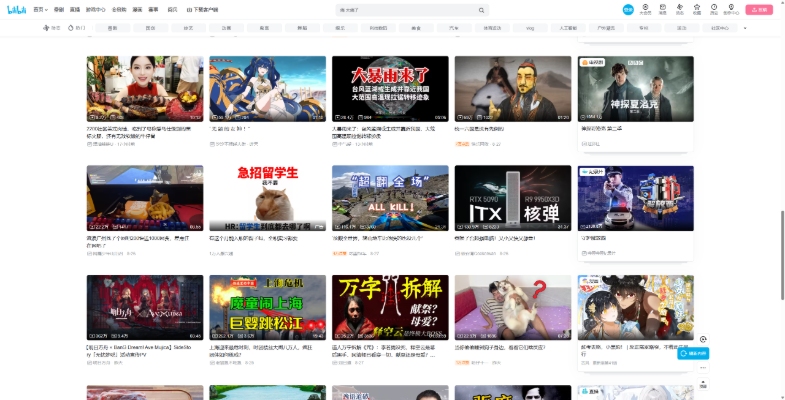Image resolution: width=785 pixels, height=400 pixels.
Task: Select the 汽车 channel tag
Action: tap(454, 28)
